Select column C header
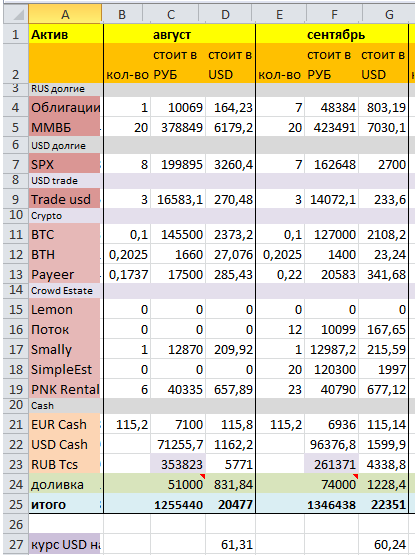 [x=171, y=14]
